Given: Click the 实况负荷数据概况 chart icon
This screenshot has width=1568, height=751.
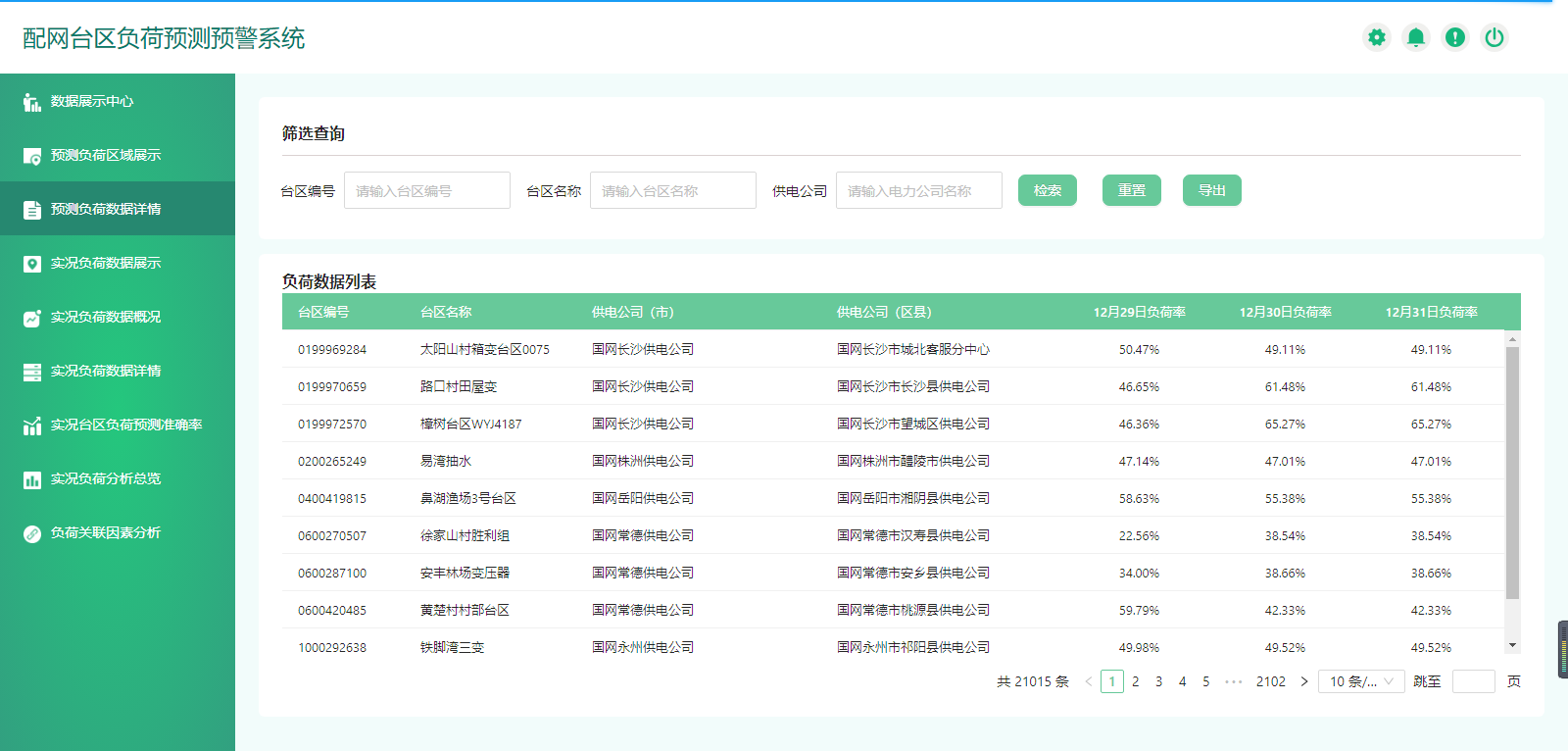Looking at the screenshot, I should tap(32, 318).
